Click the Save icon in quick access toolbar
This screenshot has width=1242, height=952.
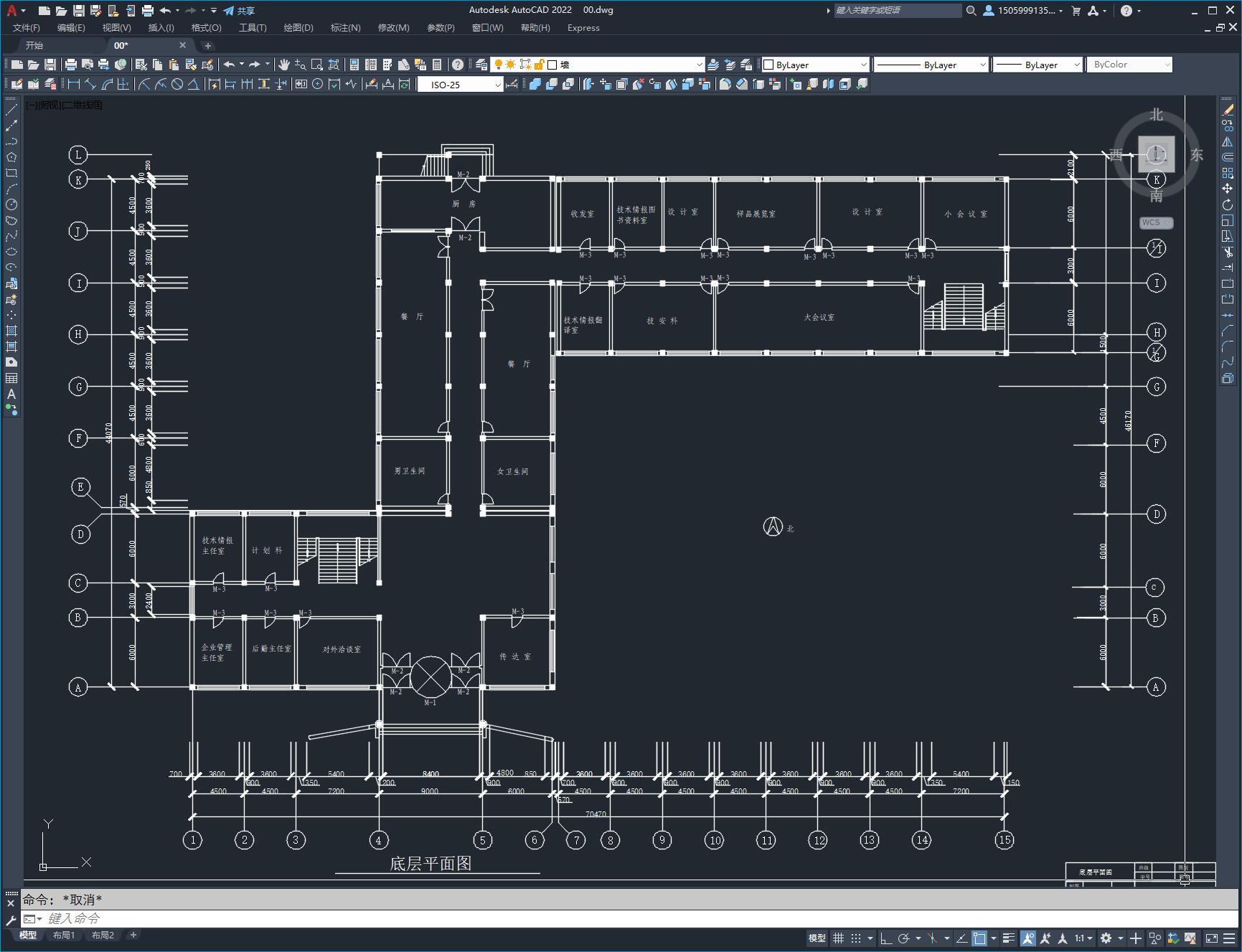pyautogui.click(x=79, y=10)
